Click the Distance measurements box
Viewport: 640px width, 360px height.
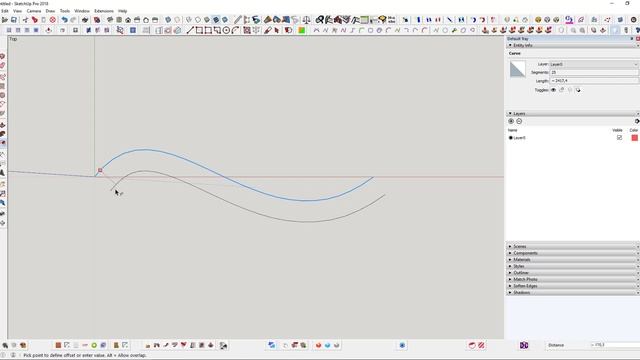tap(615, 345)
